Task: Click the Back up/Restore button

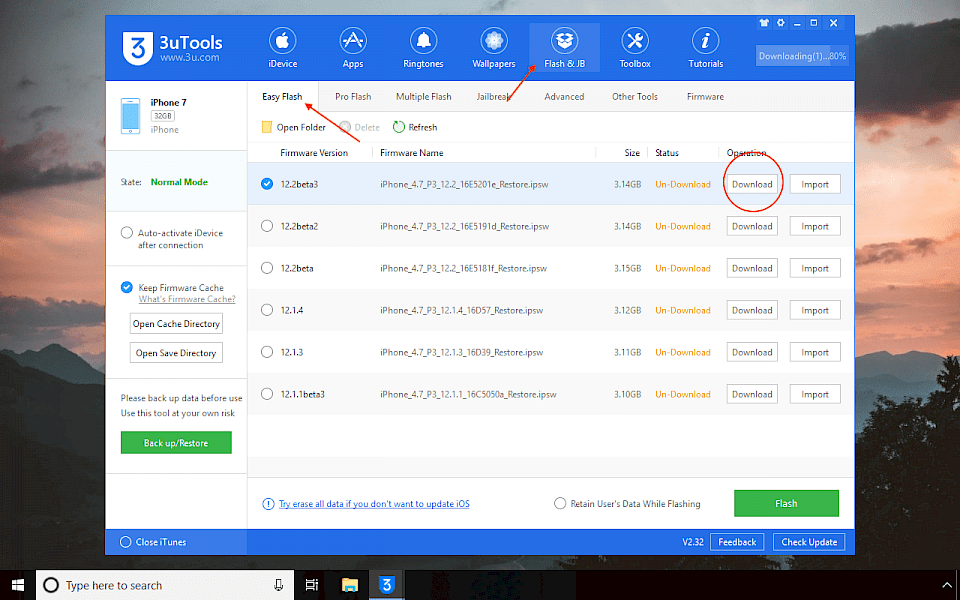Action: pos(176,443)
